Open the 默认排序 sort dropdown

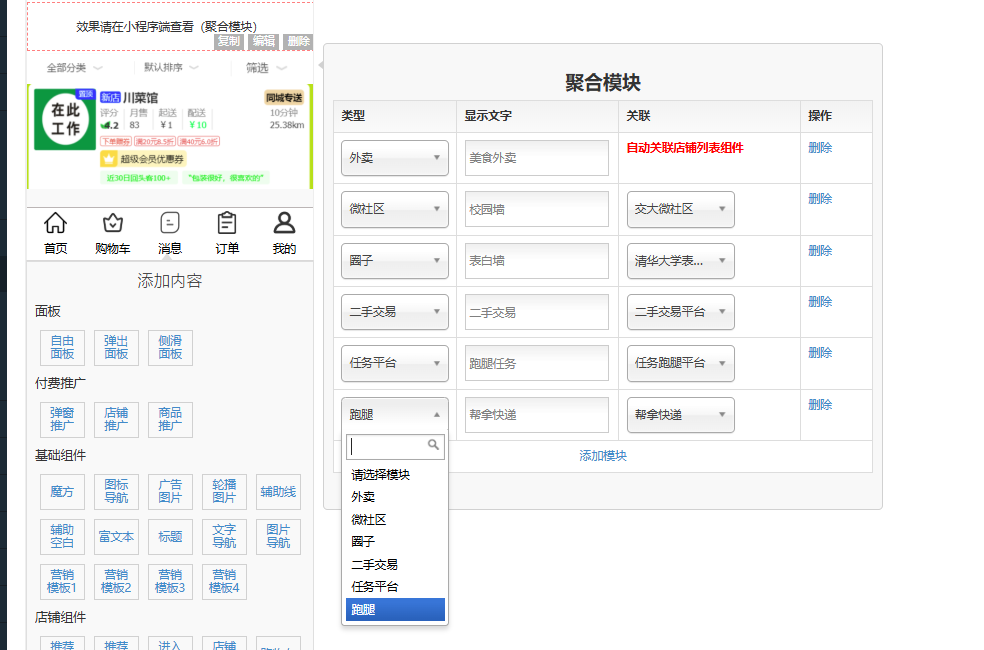171,68
